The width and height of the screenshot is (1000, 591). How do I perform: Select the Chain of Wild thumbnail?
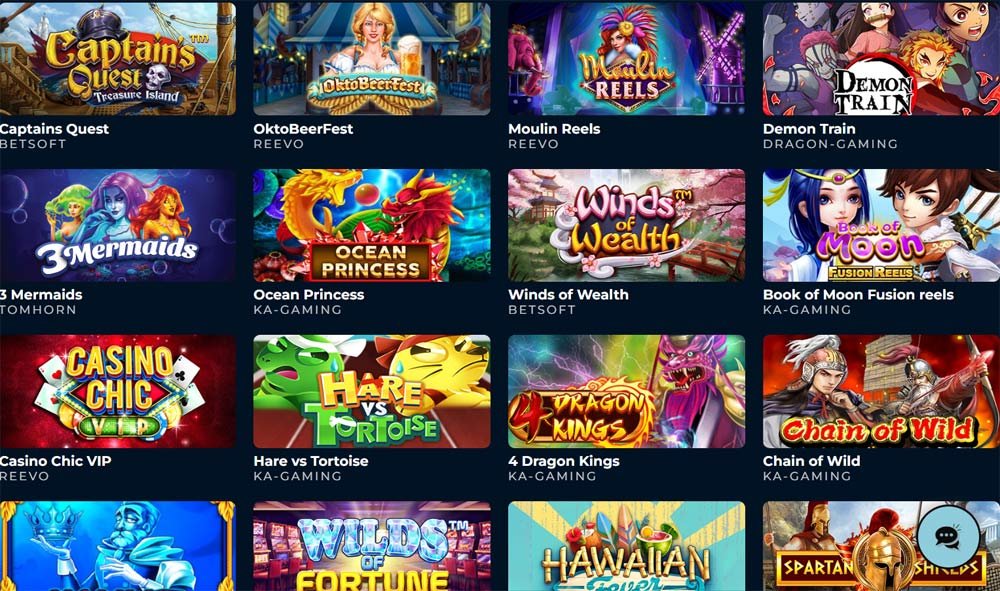(x=881, y=391)
